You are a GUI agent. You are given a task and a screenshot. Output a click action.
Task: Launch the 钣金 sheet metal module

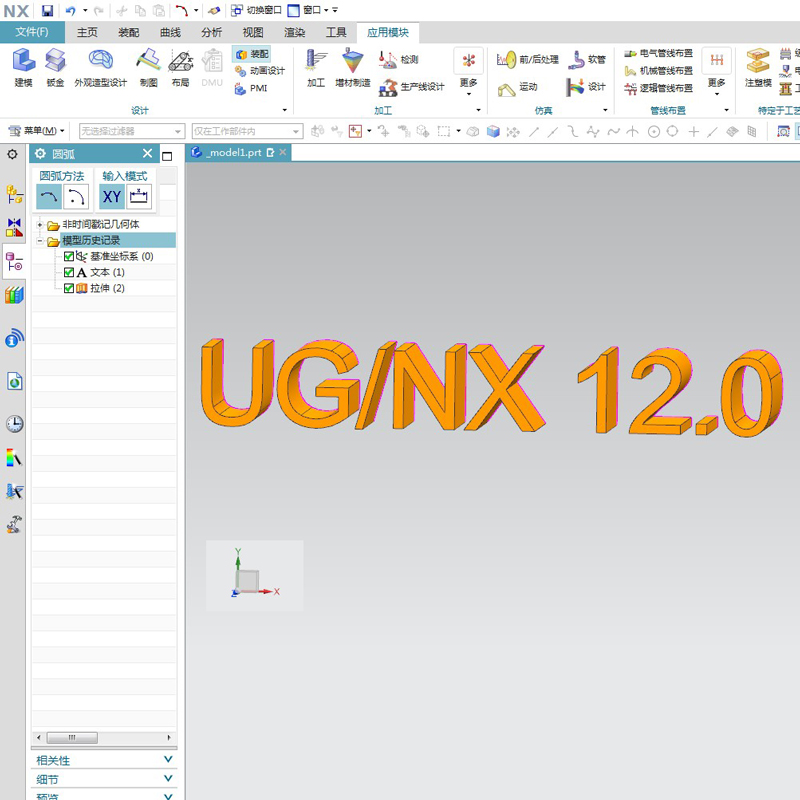click(x=55, y=68)
